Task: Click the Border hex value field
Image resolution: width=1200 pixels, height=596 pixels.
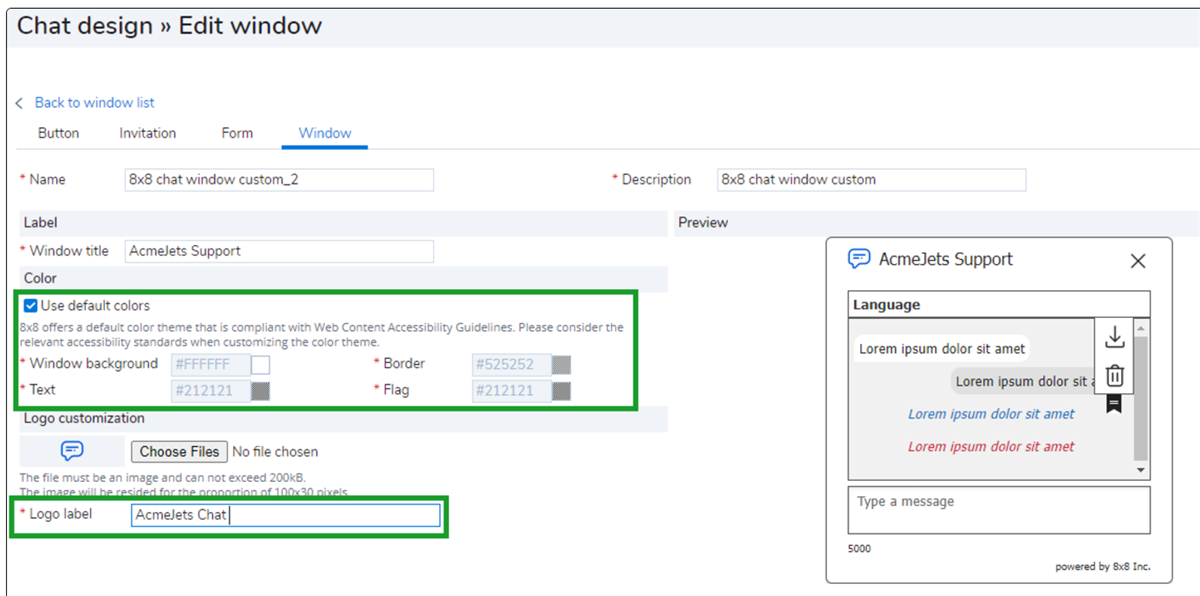Action: [512, 365]
